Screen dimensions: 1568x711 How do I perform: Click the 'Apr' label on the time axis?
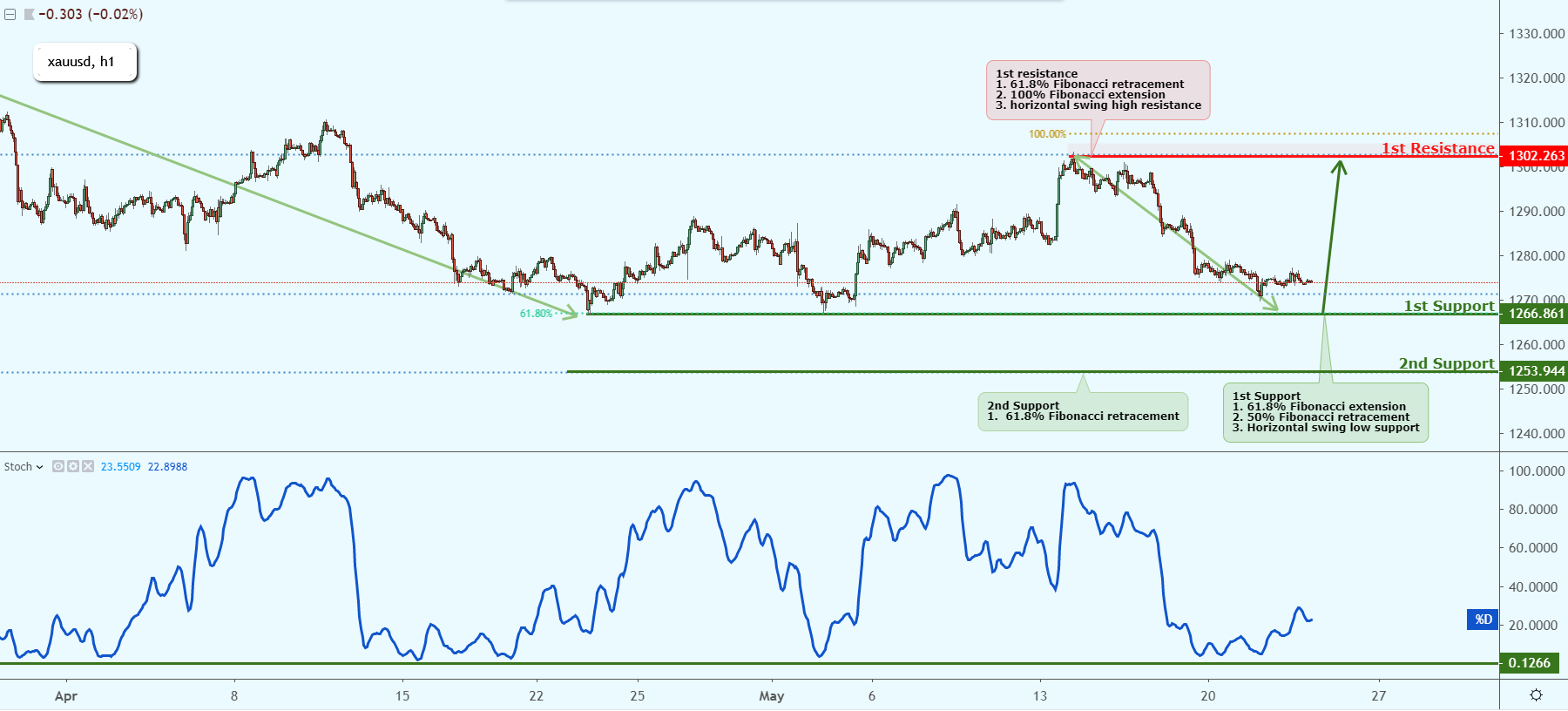[x=66, y=696]
